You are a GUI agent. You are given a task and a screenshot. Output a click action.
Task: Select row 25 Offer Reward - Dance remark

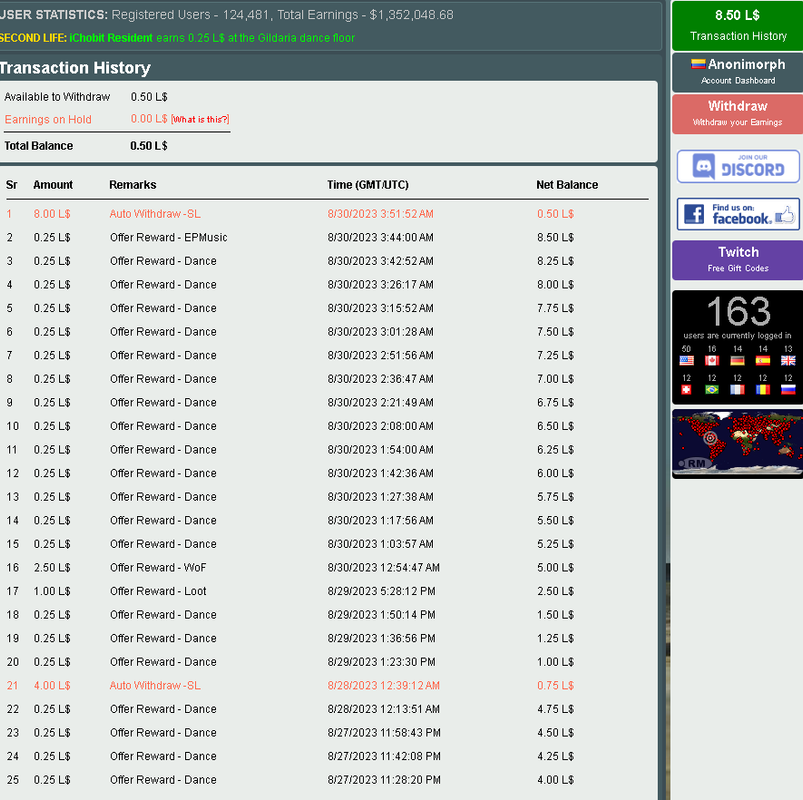click(x=163, y=780)
